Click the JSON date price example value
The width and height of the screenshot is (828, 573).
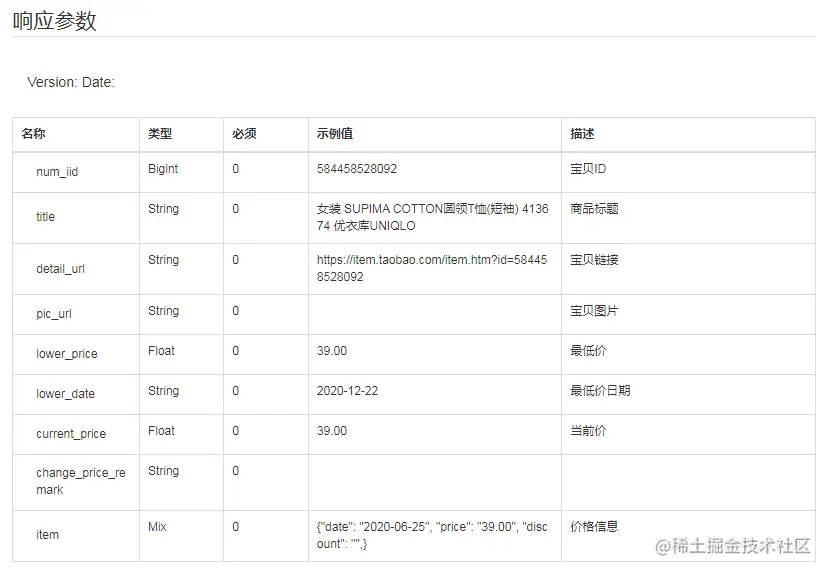pyautogui.click(x=432, y=536)
